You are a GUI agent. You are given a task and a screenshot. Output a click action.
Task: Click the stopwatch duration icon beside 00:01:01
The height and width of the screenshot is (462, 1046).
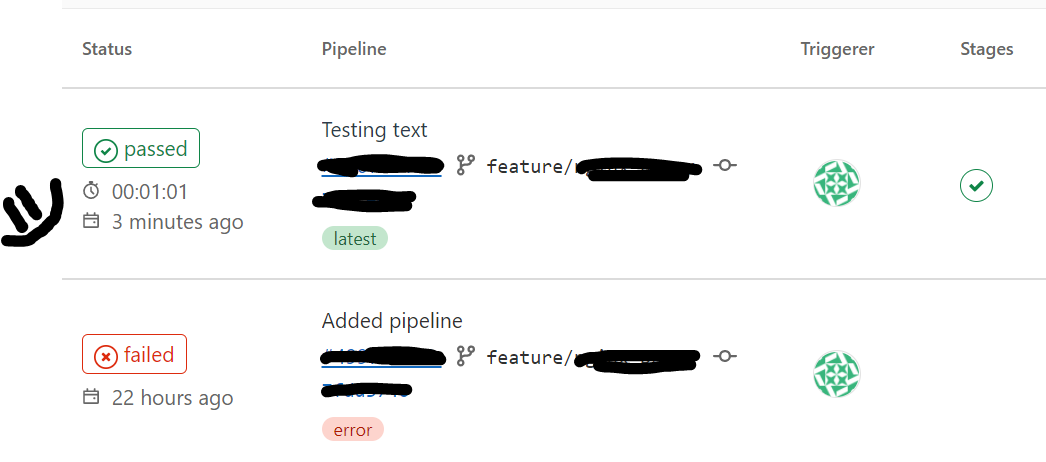tap(91, 191)
